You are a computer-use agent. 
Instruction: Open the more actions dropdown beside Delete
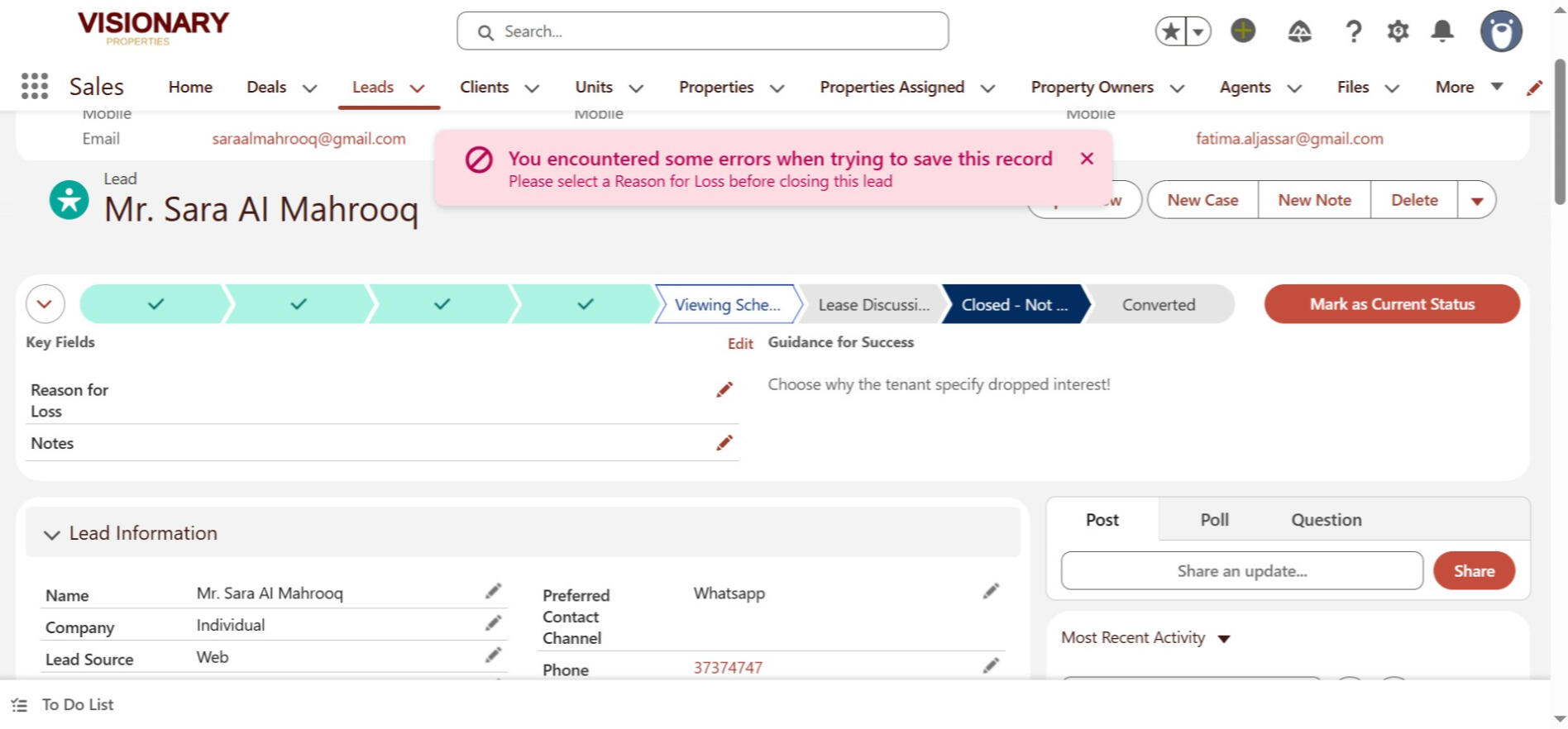[1476, 201]
